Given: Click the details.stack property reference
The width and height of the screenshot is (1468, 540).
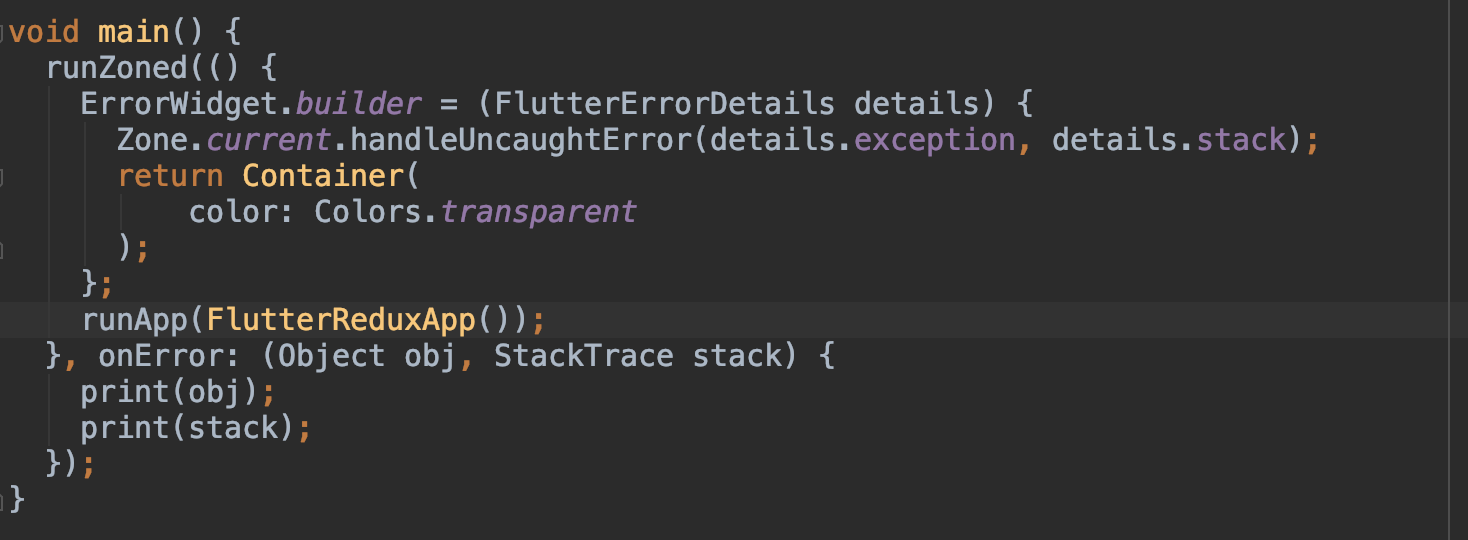Looking at the screenshot, I should pos(1169,139).
